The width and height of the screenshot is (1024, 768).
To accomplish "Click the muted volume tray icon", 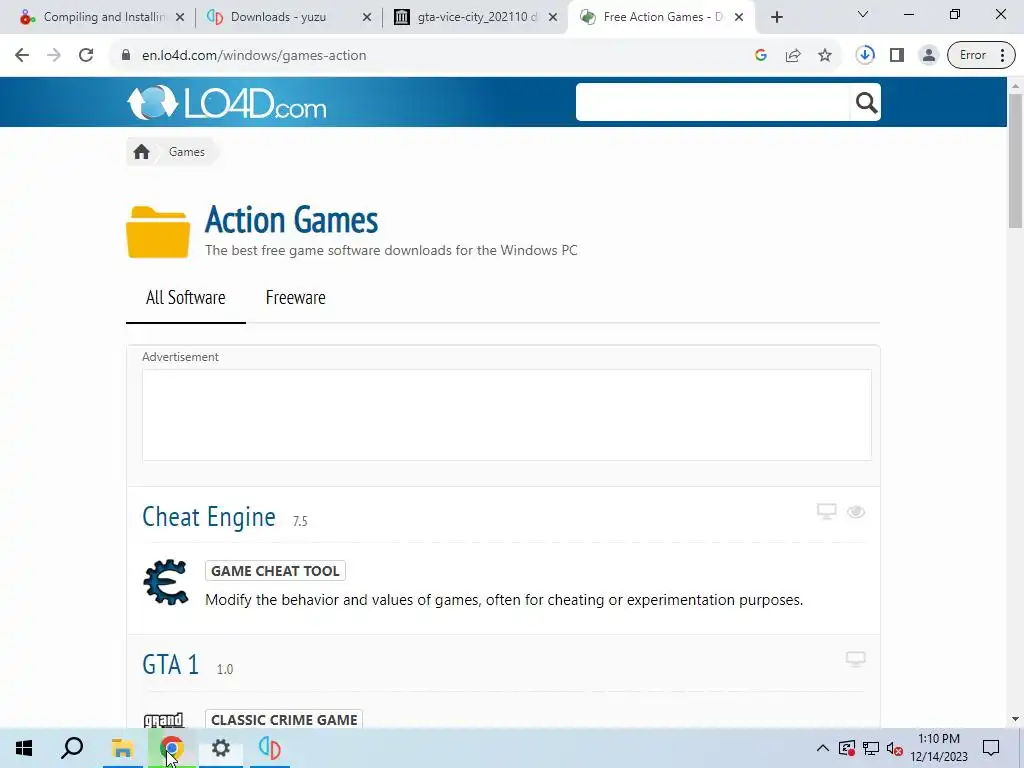I will pos(895,748).
